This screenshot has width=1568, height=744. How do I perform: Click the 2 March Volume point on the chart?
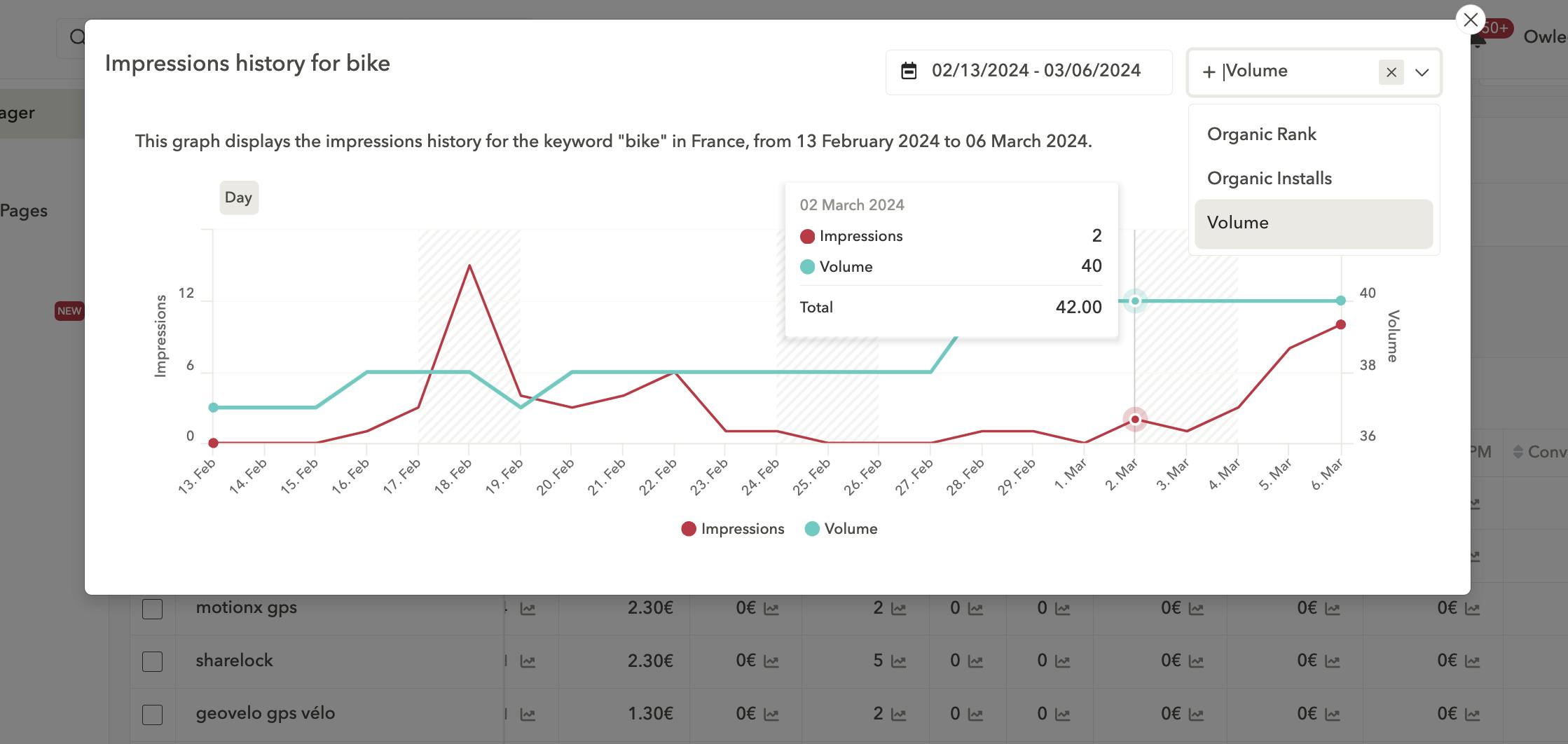coord(1135,301)
